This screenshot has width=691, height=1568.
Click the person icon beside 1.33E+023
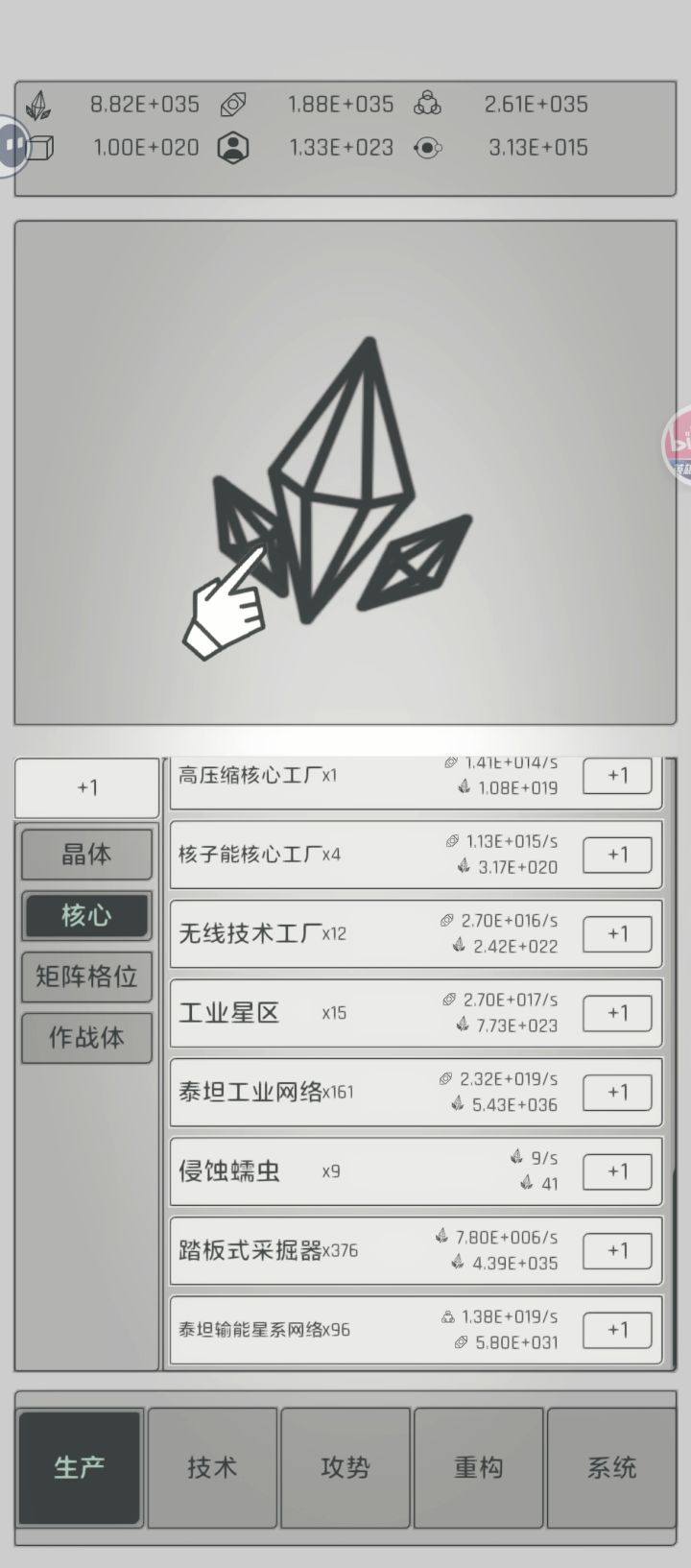pyautogui.click(x=233, y=148)
